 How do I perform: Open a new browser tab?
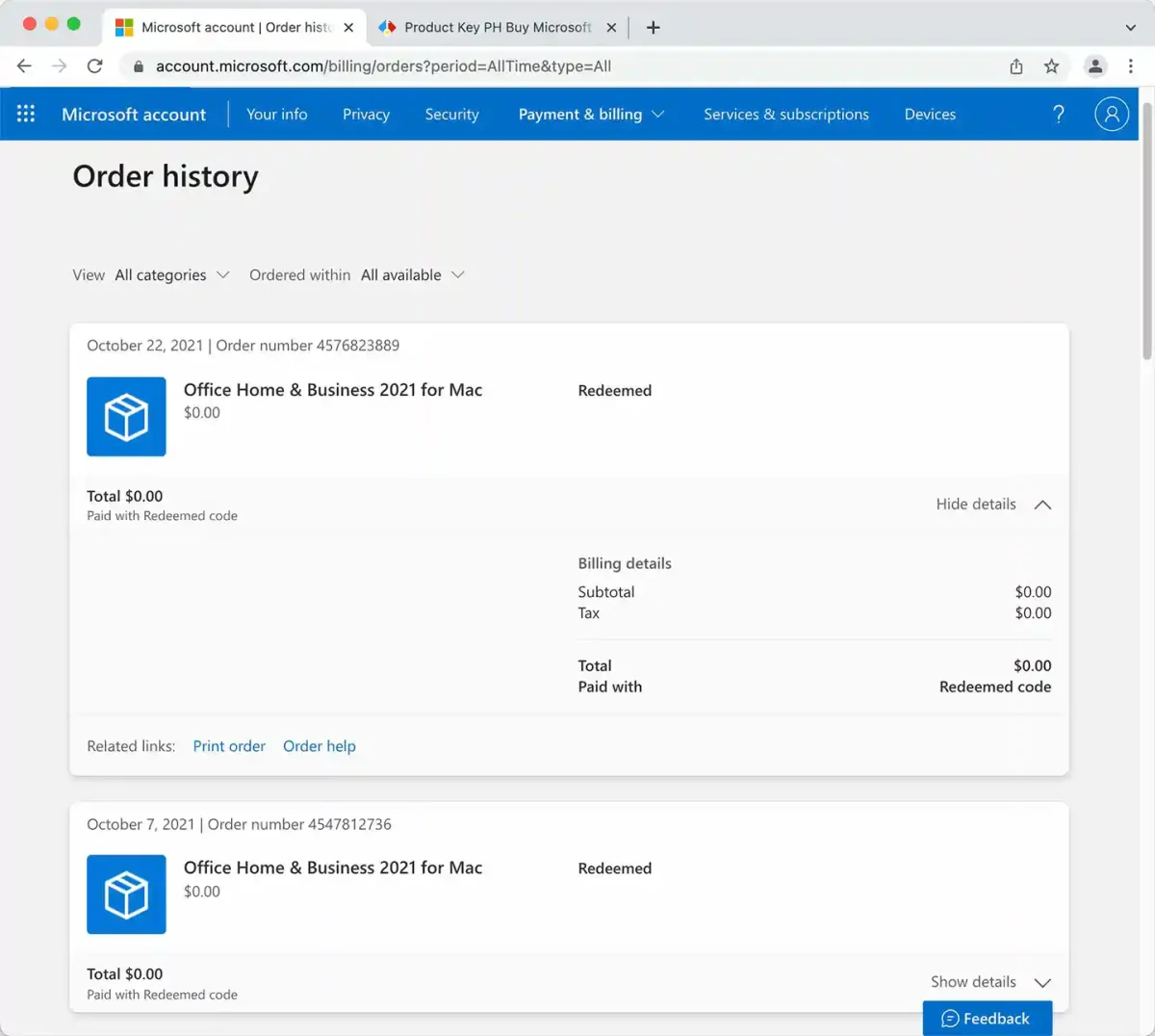[x=653, y=27]
